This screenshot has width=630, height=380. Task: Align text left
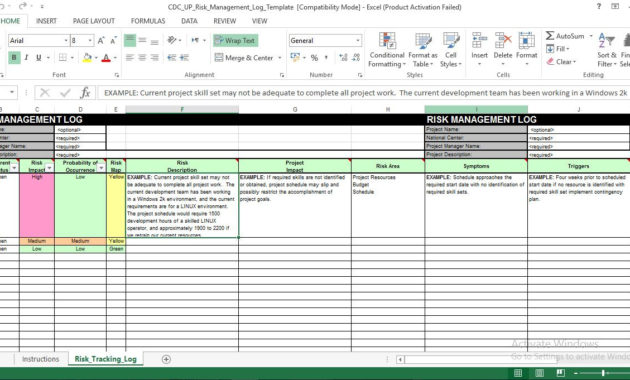click(x=130, y=57)
